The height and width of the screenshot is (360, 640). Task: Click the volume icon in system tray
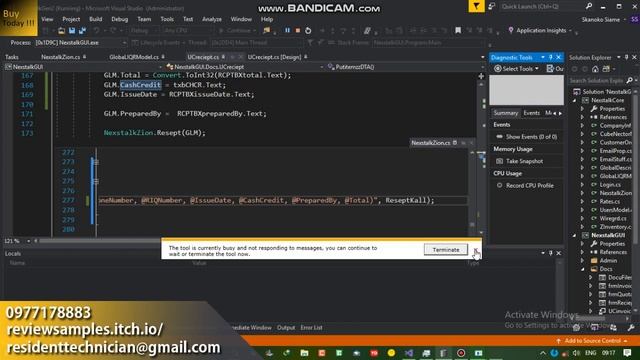576,353
